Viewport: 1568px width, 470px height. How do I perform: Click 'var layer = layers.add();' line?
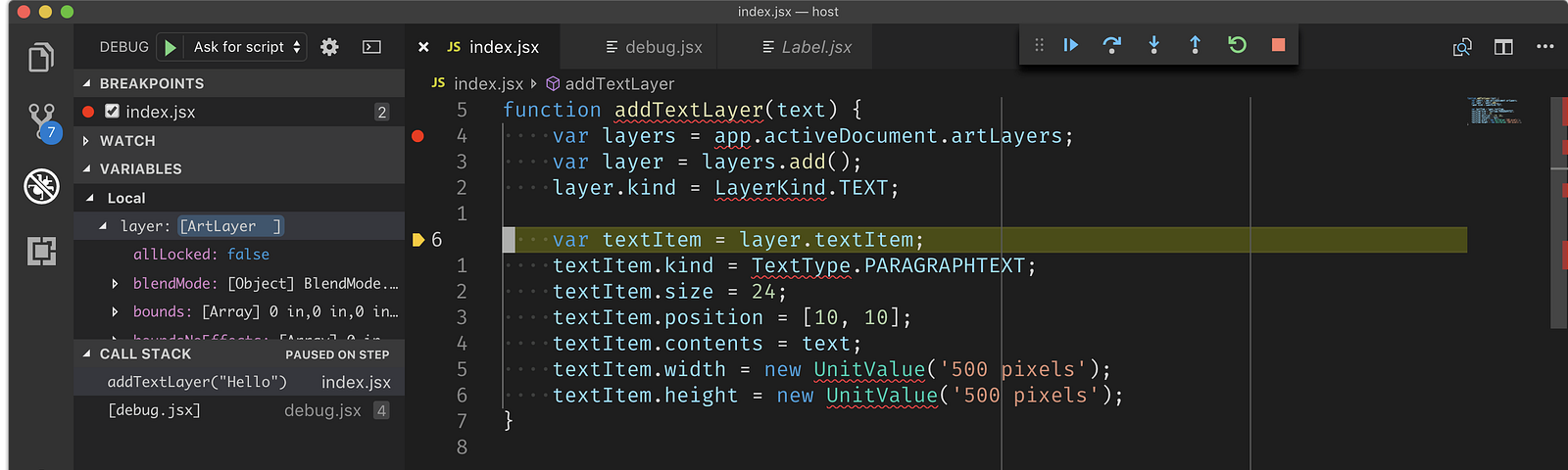tap(707, 162)
